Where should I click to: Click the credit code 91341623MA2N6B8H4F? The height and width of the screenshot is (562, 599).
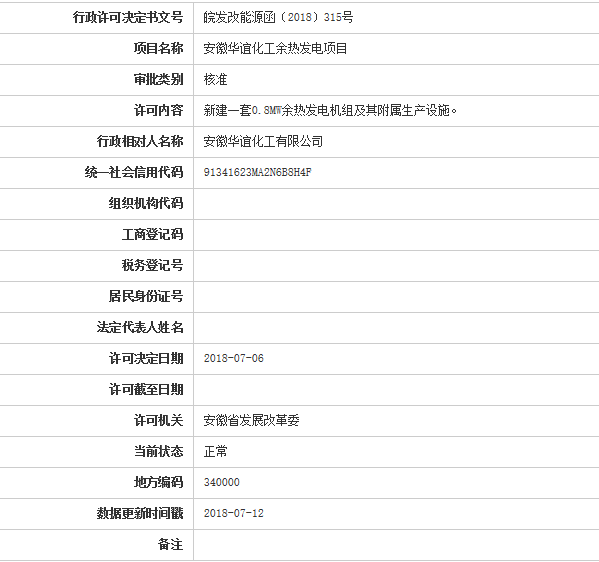click(257, 172)
